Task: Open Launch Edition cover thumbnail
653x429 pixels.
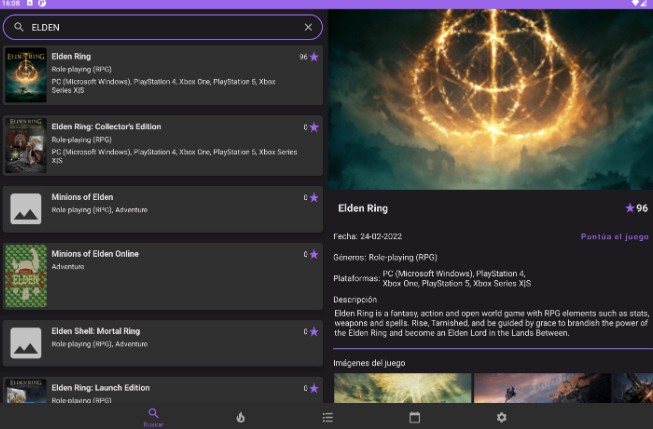Action: 26,390
